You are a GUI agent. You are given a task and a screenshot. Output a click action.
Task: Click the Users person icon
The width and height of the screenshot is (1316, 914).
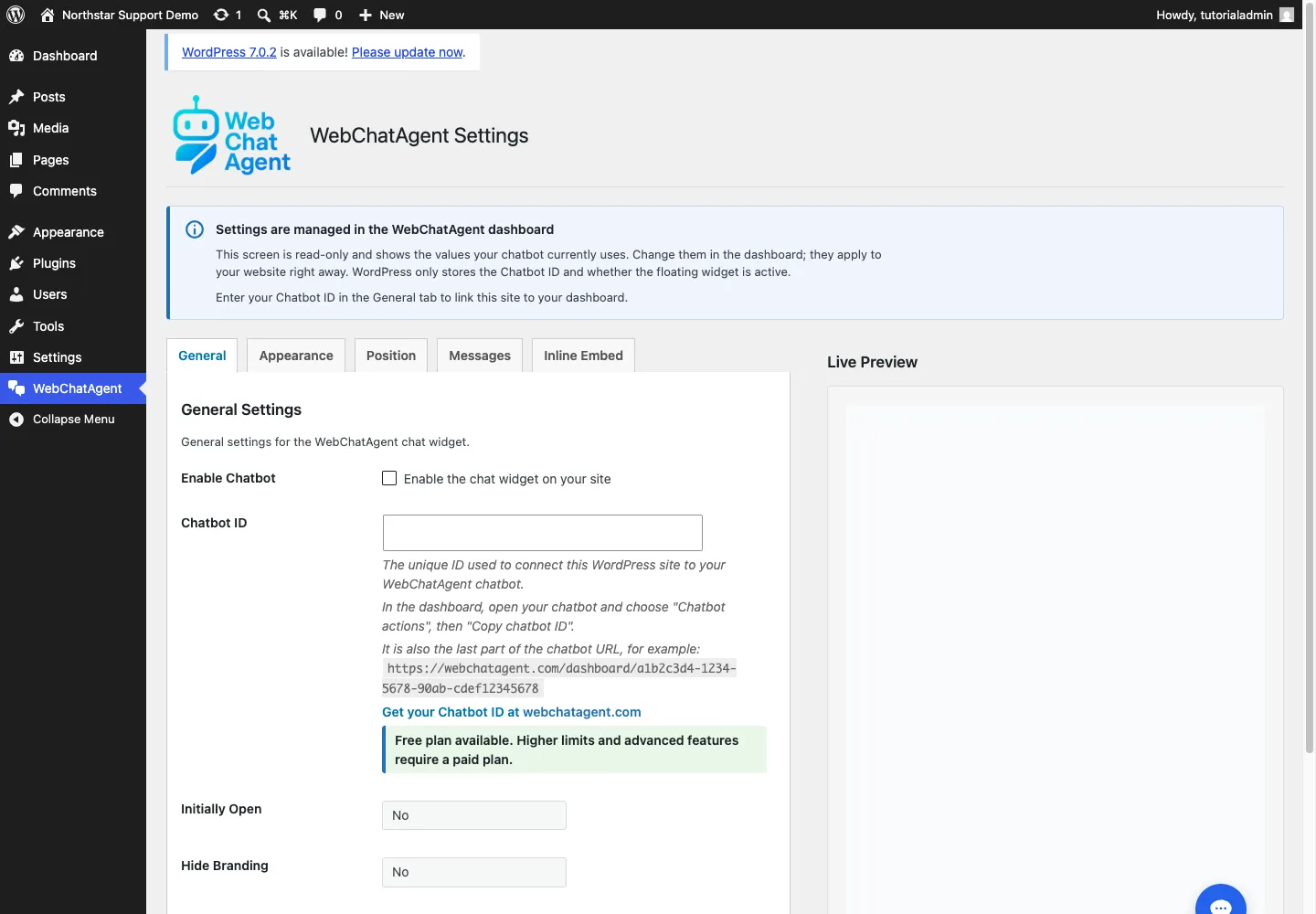pyautogui.click(x=16, y=294)
